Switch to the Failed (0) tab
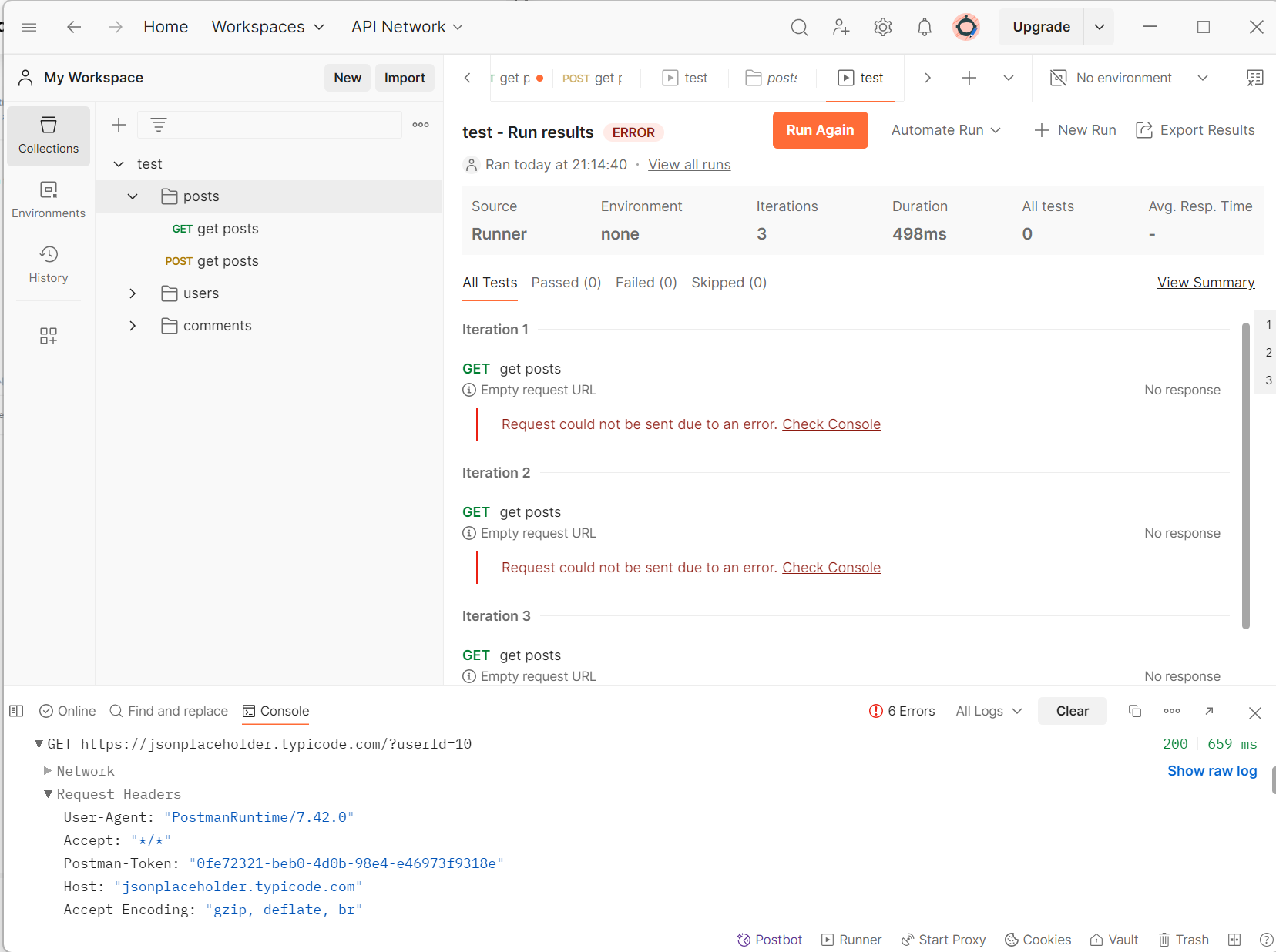 point(646,283)
